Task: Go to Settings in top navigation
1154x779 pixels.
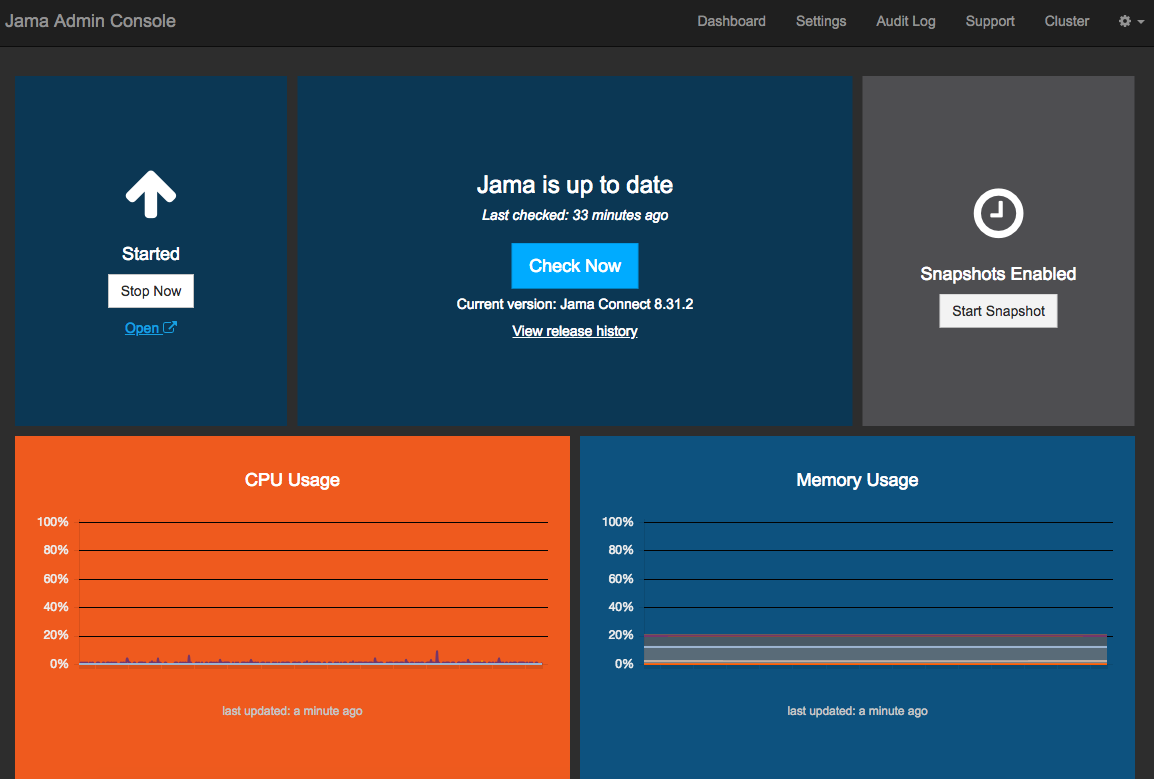Action: tap(821, 21)
